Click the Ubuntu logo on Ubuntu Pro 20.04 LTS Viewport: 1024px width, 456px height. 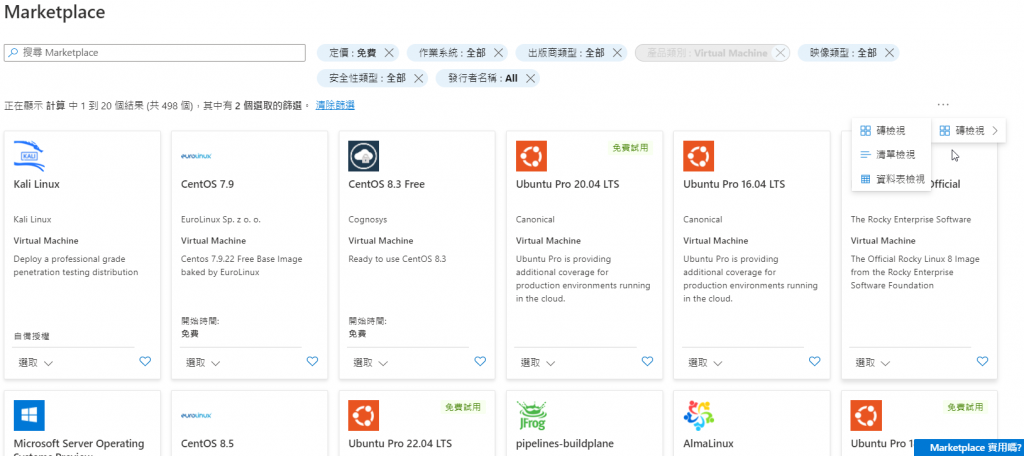point(531,156)
